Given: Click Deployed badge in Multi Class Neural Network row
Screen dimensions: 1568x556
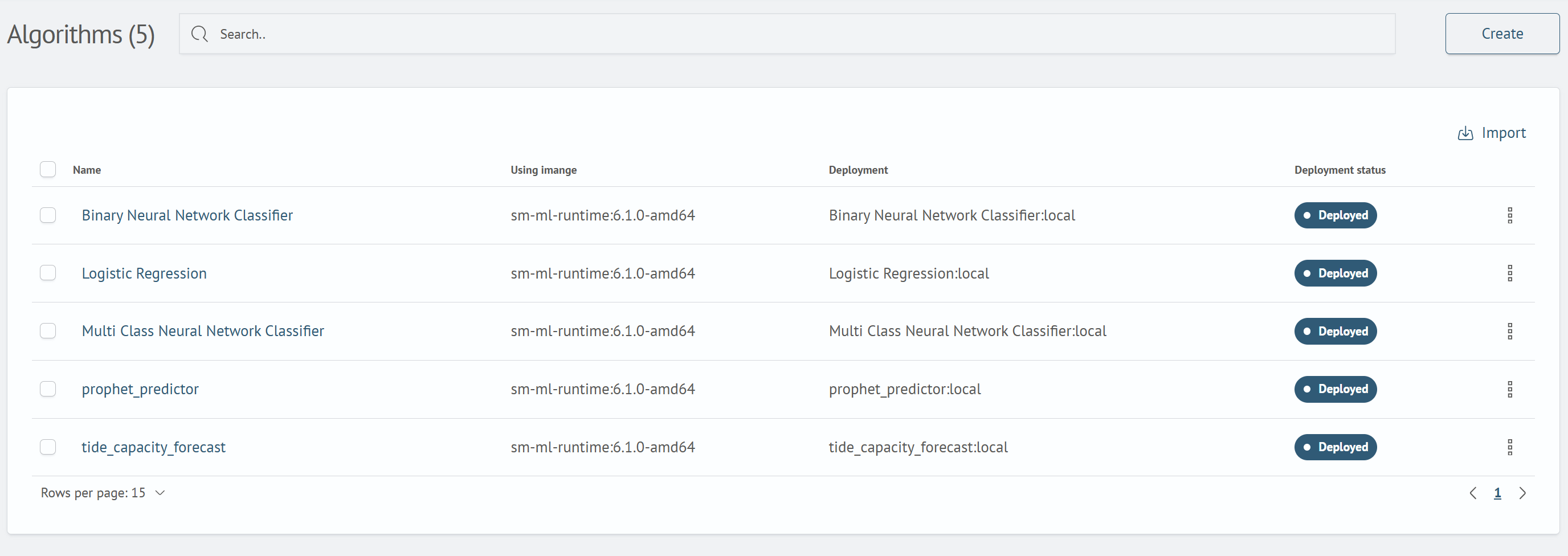Looking at the screenshot, I should (x=1336, y=331).
